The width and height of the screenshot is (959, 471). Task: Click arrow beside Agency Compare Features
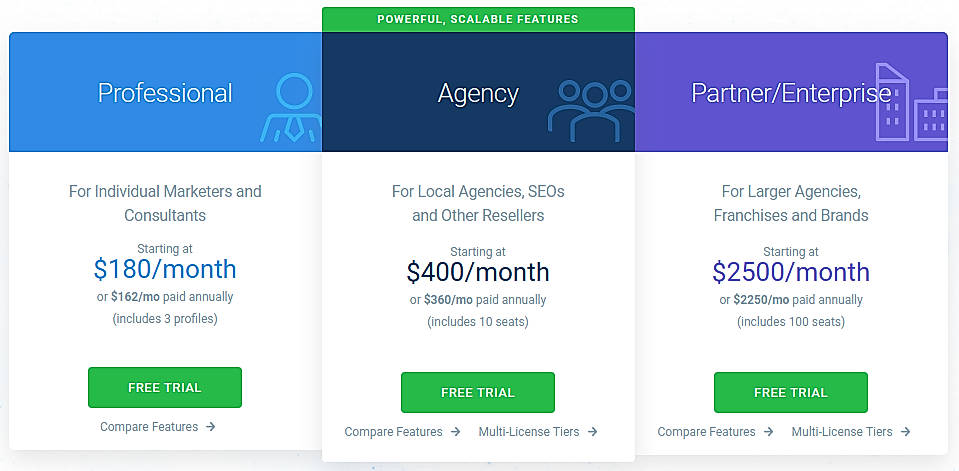tap(455, 432)
